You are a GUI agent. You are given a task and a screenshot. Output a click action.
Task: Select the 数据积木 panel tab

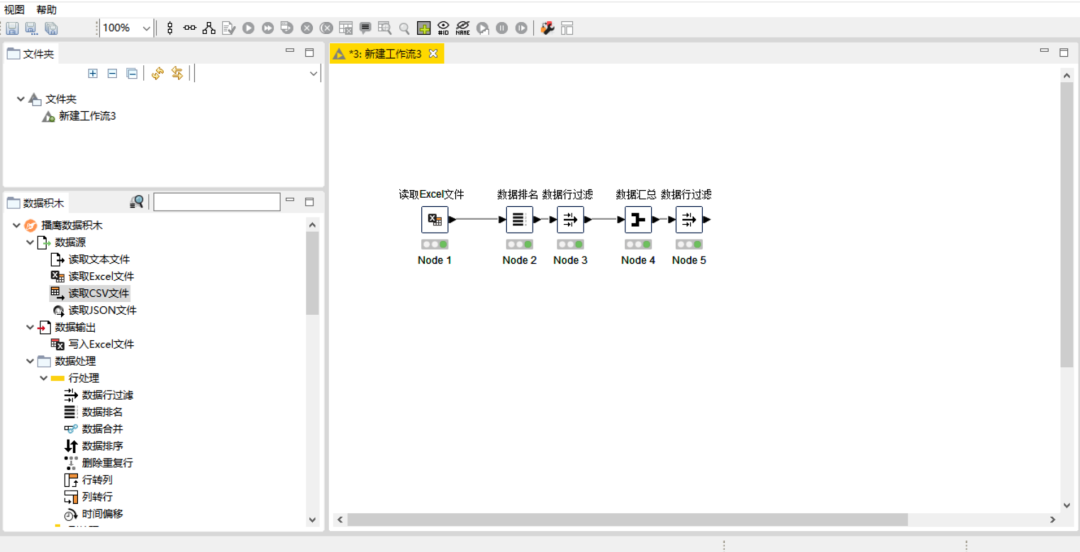tap(36, 203)
